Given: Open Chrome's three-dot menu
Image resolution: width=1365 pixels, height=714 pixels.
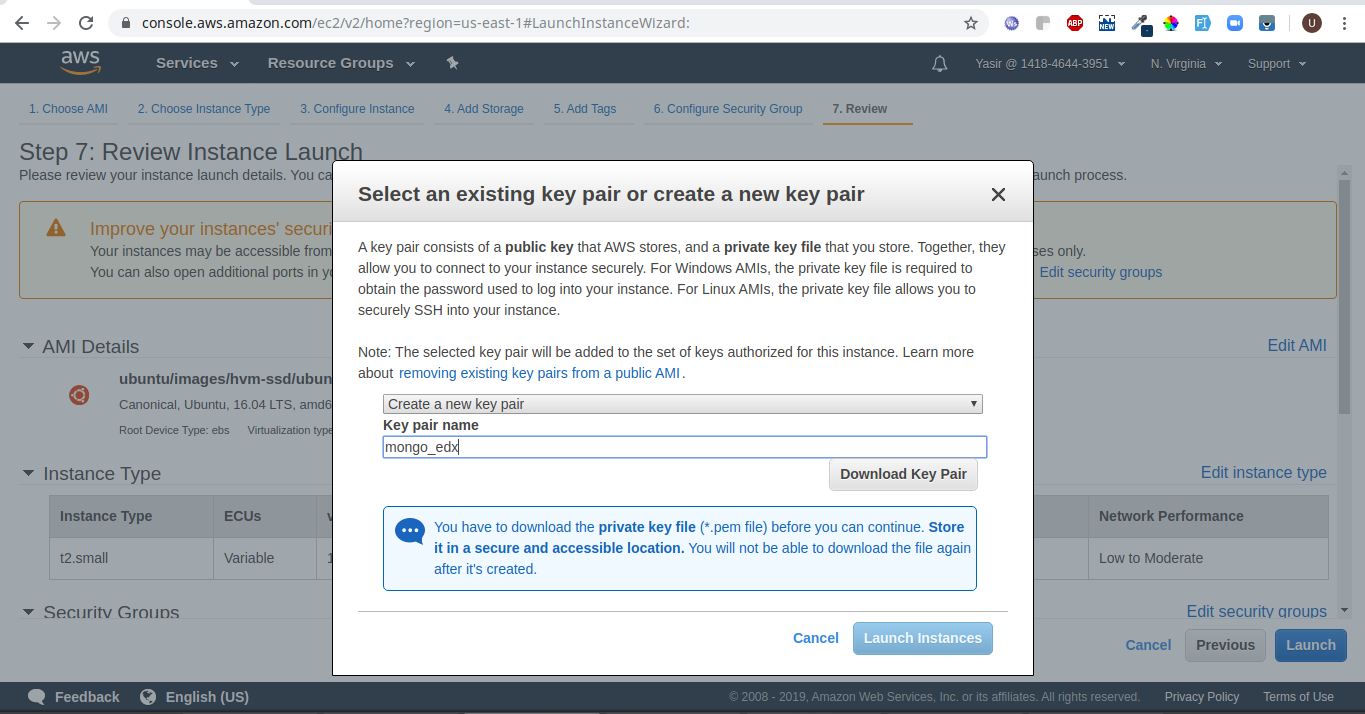Looking at the screenshot, I should coord(1344,22).
